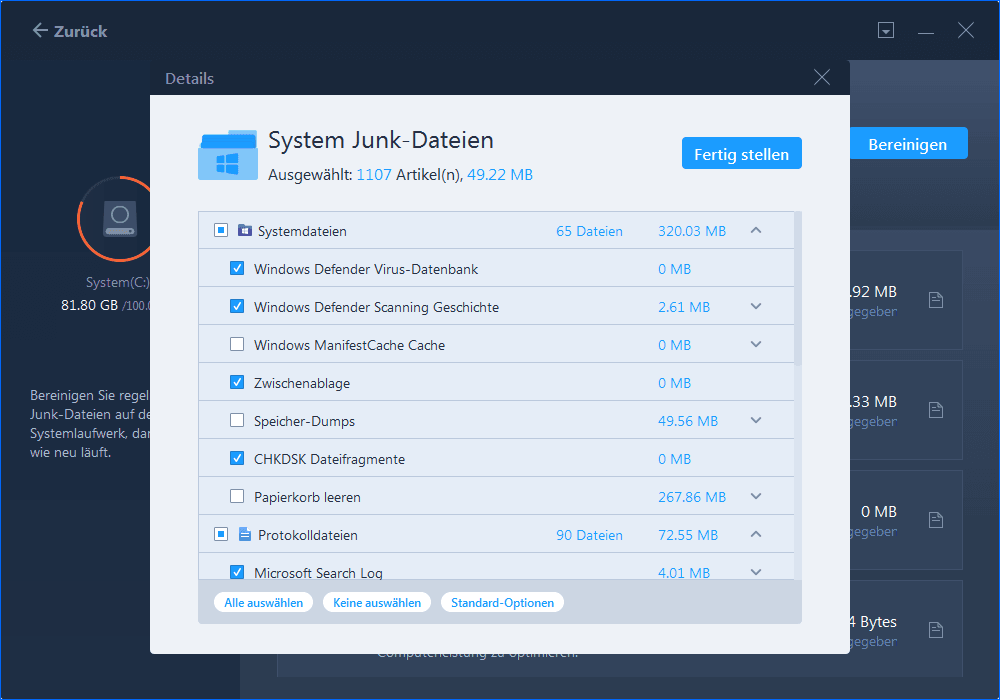The width and height of the screenshot is (1000, 700).
Task: Click the Bereinigen button in the background window
Action: (x=908, y=144)
